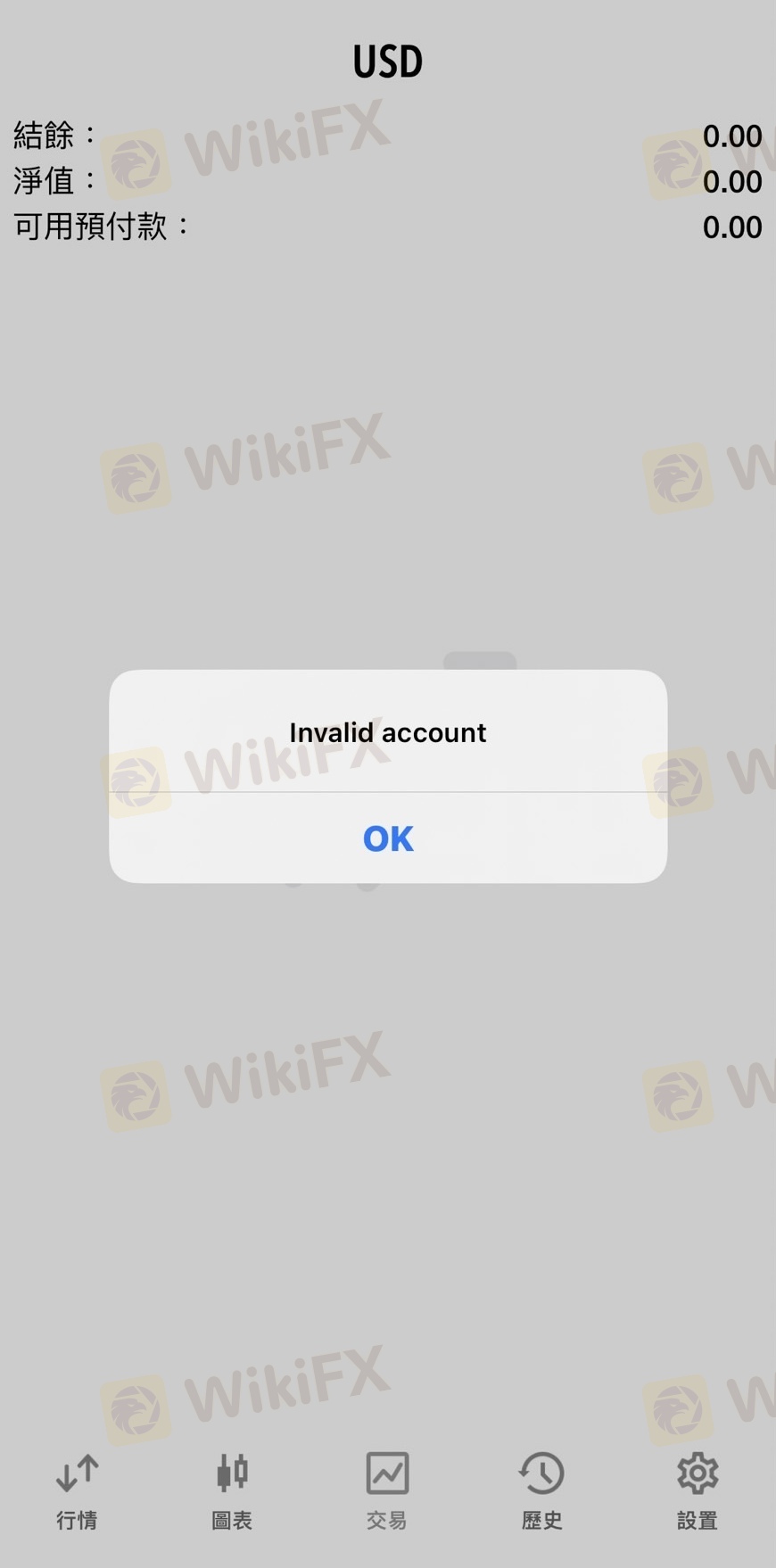This screenshot has width=776, height=1568.
Task: Switch to the 行情 tab label
Action: coord(77,1520)
